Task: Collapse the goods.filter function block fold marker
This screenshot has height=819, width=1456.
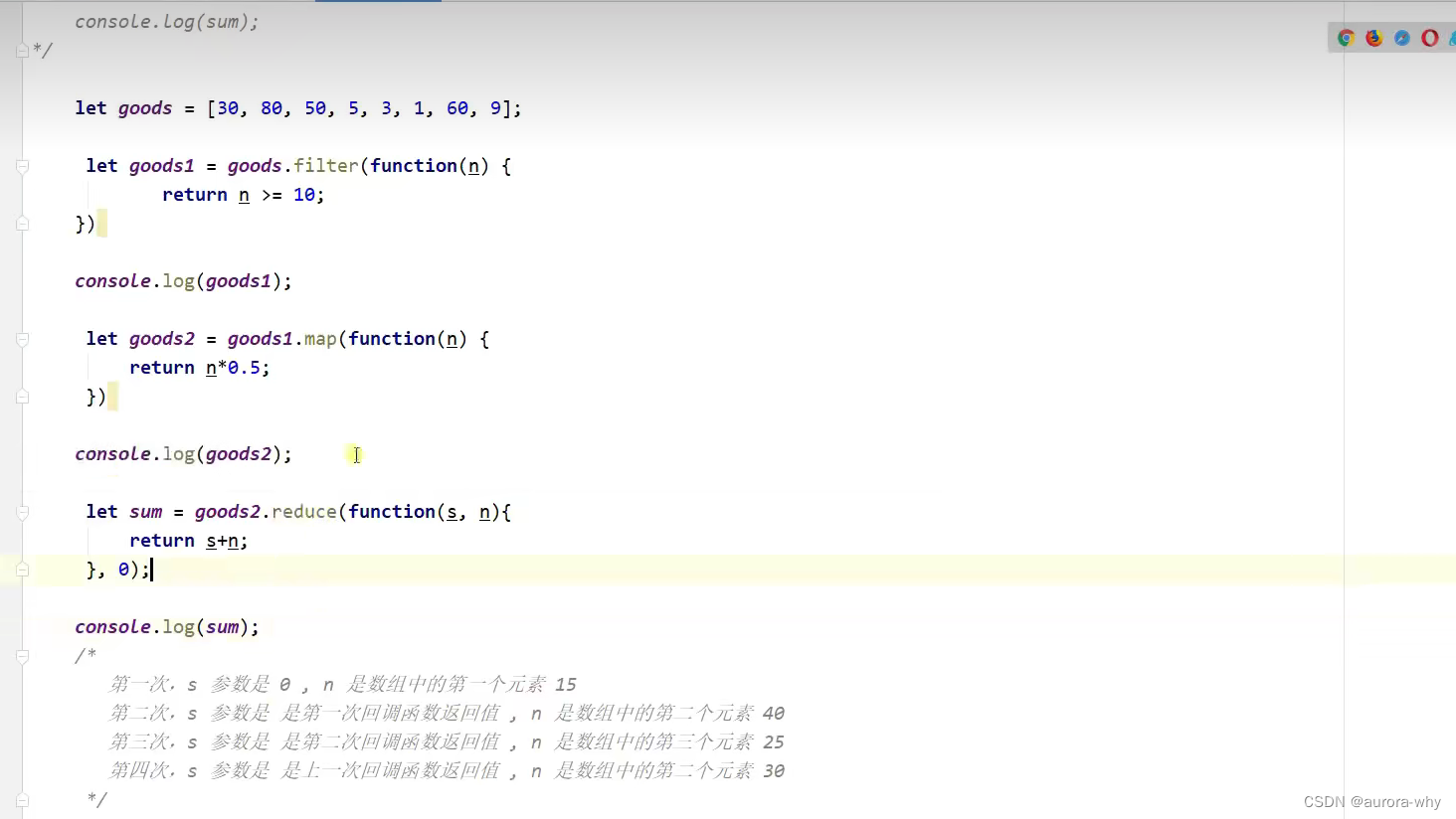Action: [22, 166]
